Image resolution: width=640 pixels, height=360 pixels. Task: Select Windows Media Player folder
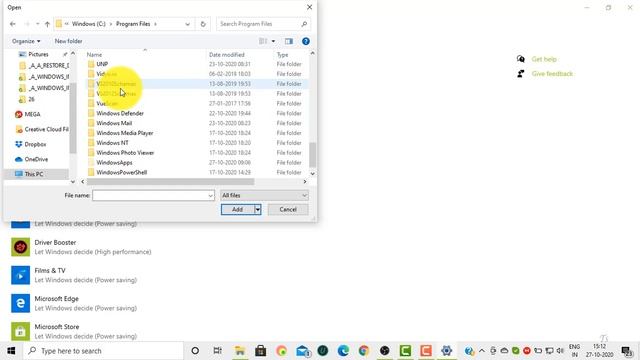124,133
